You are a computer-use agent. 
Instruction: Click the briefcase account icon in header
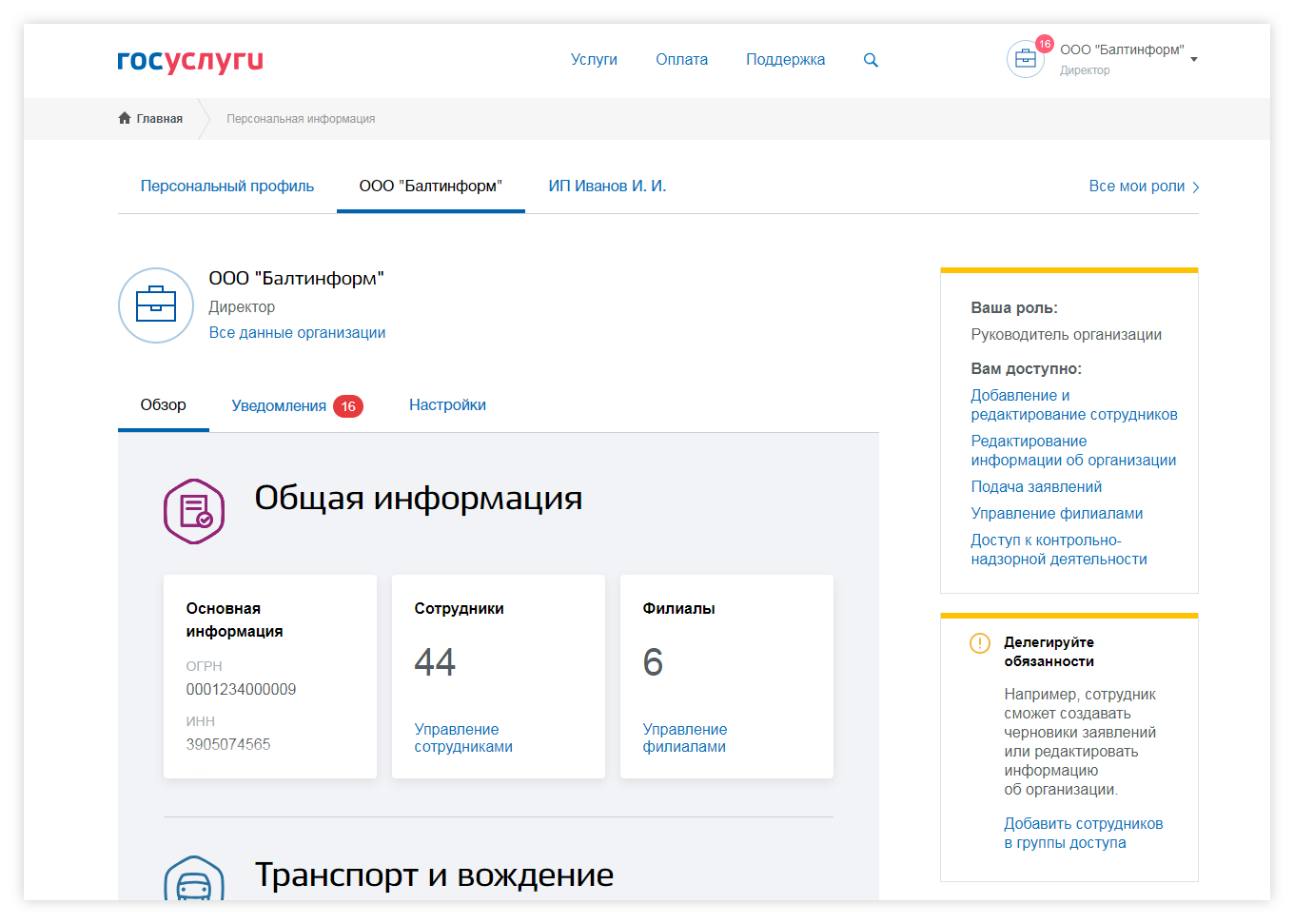click(1025, 59)
